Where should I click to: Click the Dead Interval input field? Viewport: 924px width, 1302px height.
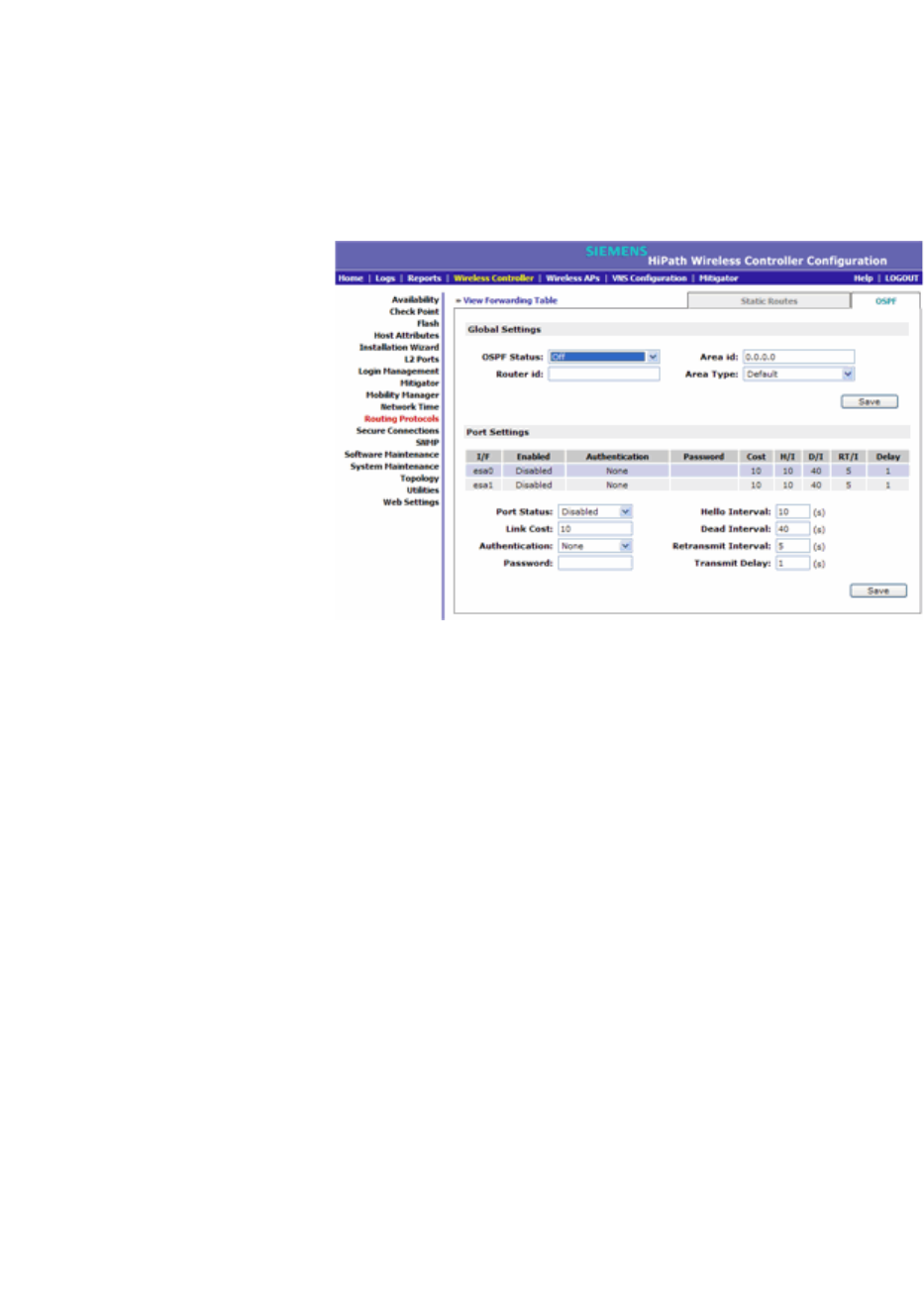[x=792, y=529]
